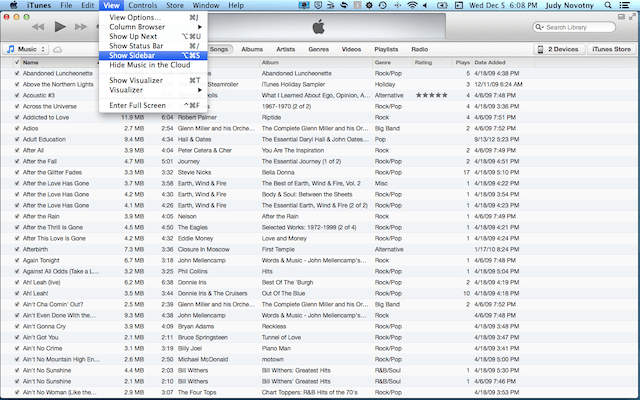This screenshot has height=400, width=640.
Task: Click the music note icon in library selector
Action: 11,49
